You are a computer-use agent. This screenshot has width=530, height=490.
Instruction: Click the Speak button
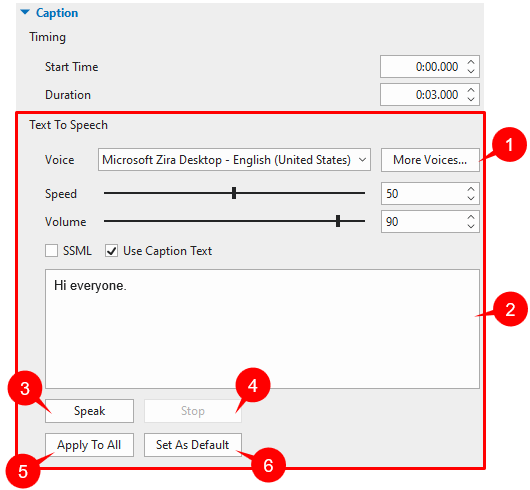coord(89,411)
